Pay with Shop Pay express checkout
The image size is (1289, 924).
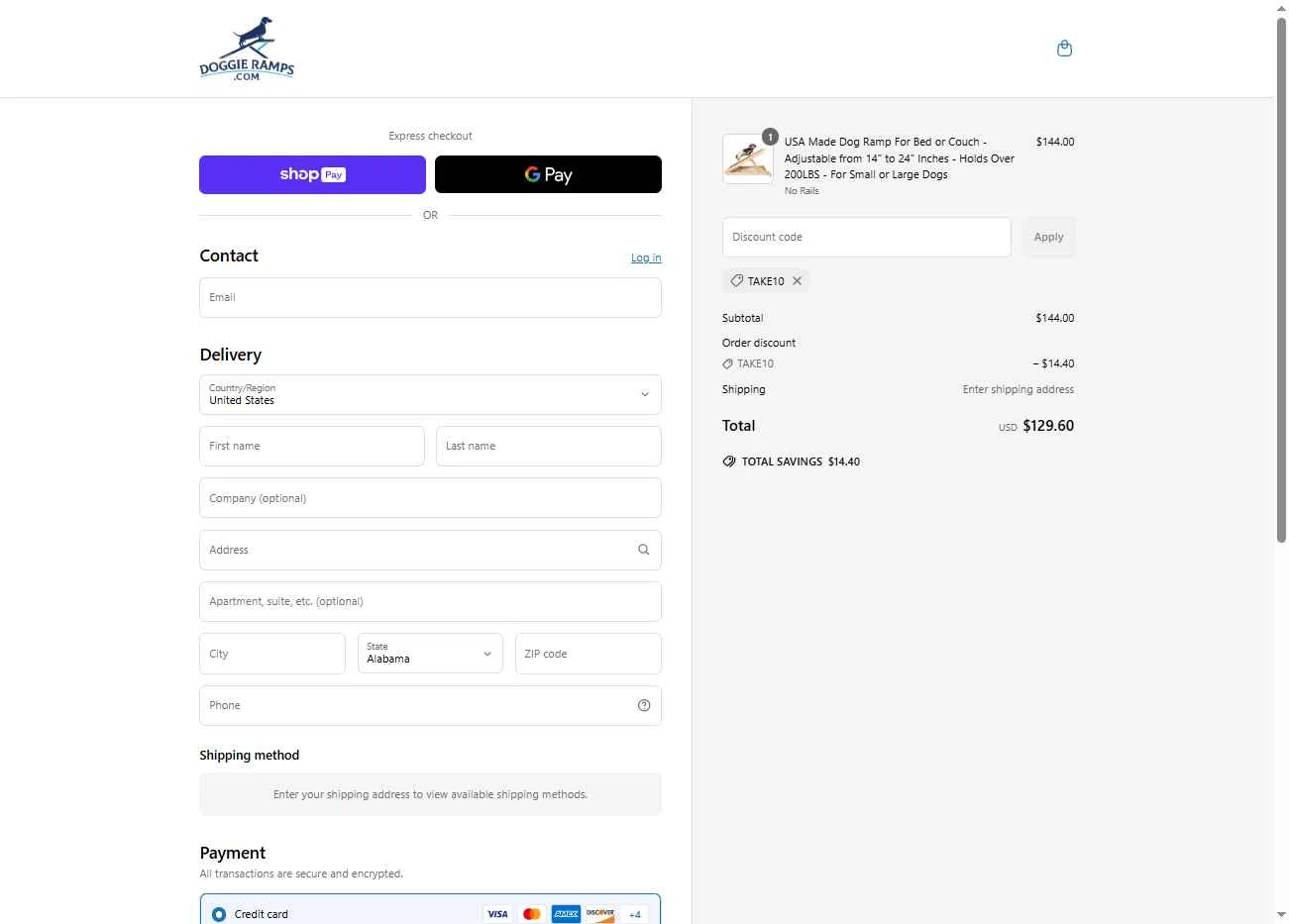coord(312,174)
